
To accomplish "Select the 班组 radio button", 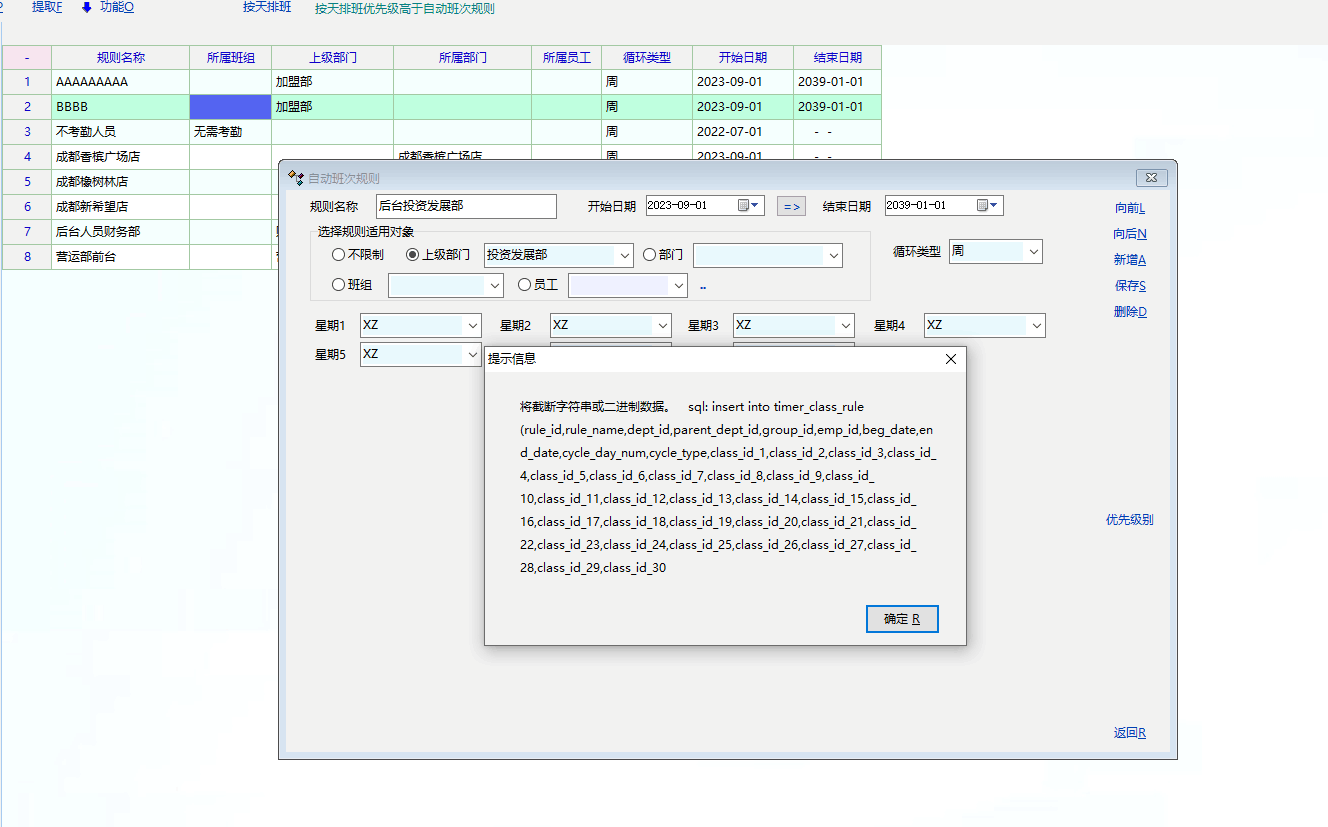I will 339,285.
